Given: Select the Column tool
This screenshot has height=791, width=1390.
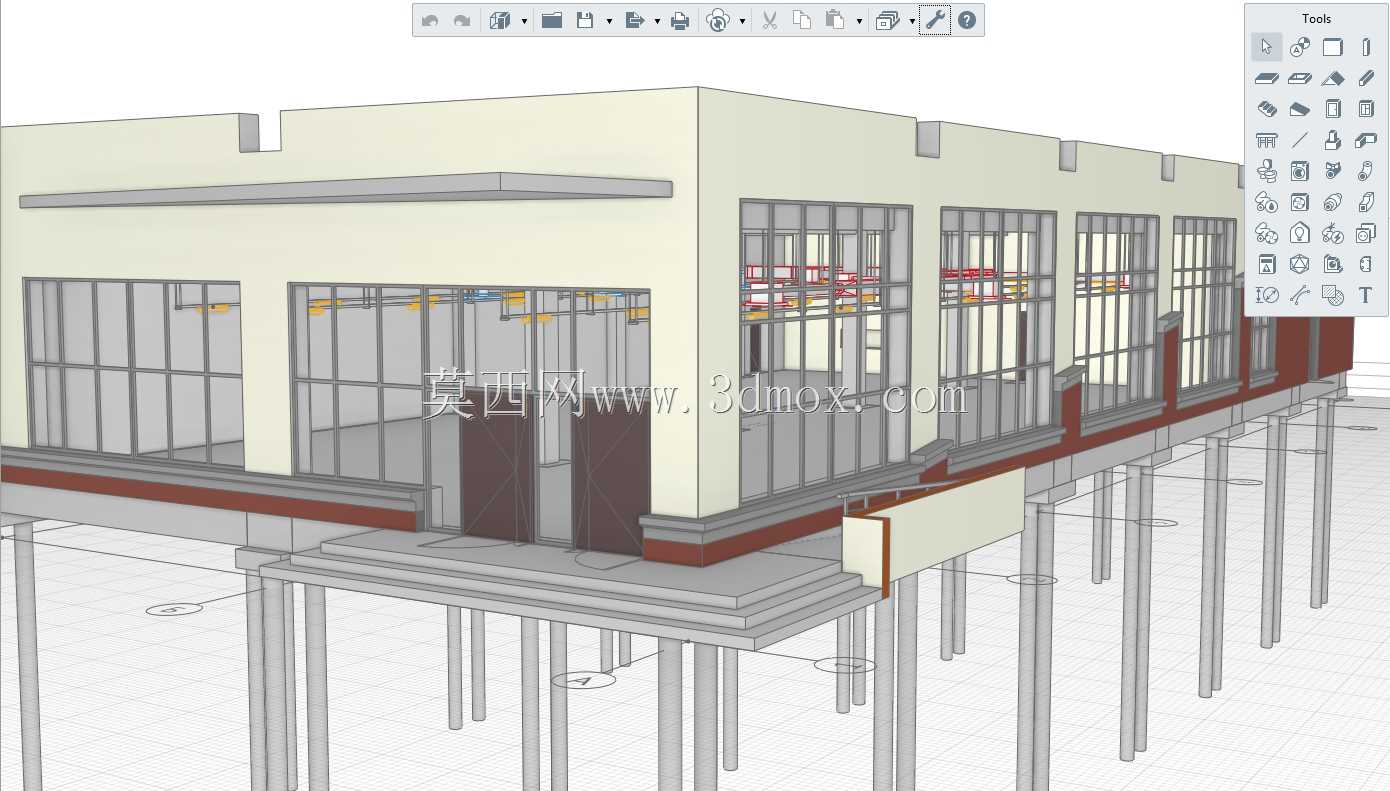Looking at the screenshot, I should click(1366, 47).
